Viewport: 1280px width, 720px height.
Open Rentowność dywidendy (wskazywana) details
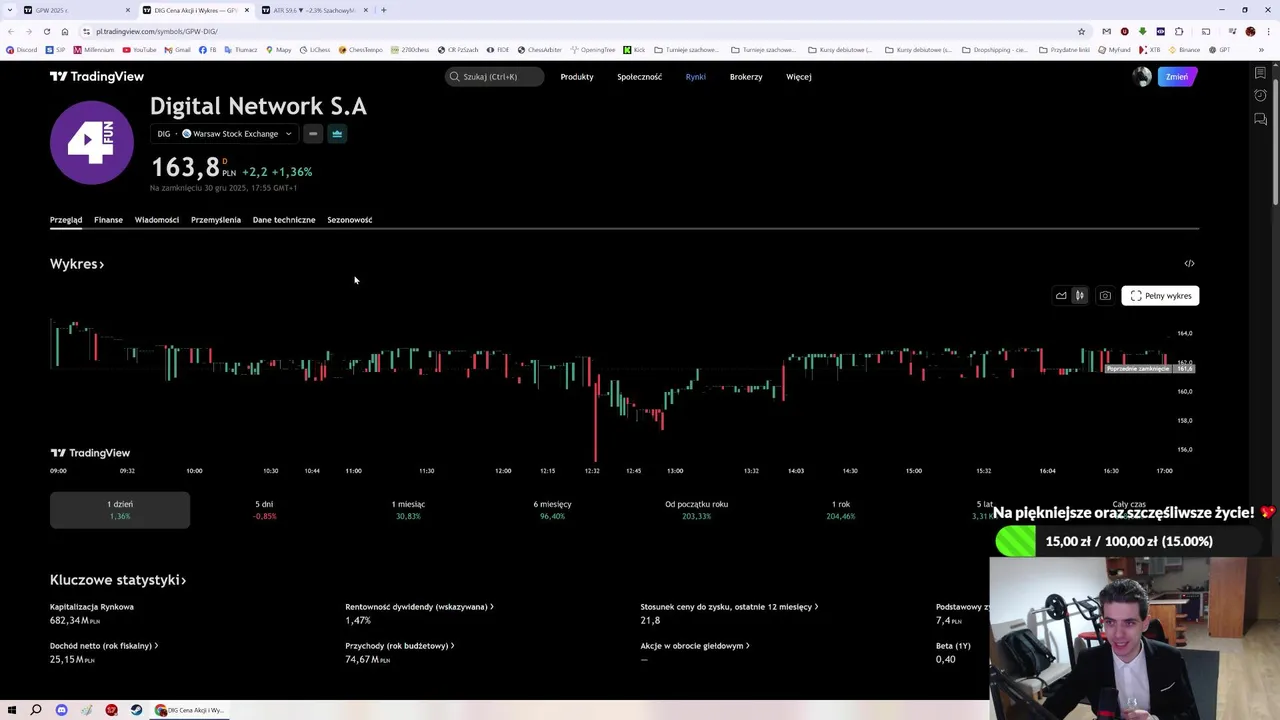click(x=419, y=607)
